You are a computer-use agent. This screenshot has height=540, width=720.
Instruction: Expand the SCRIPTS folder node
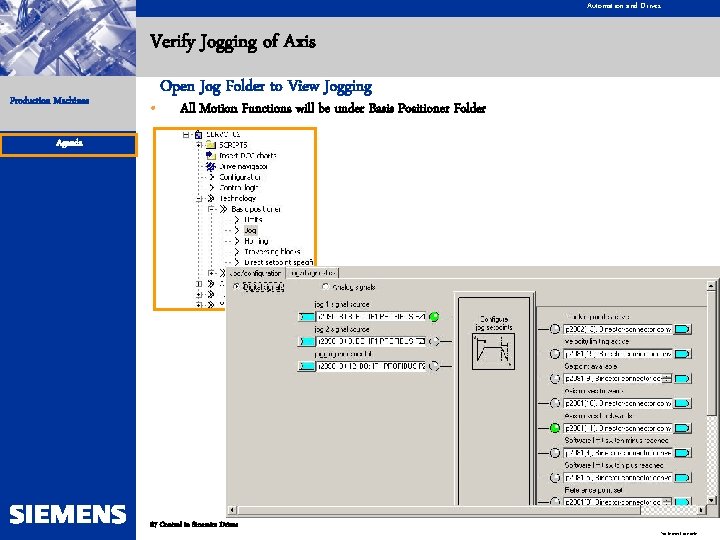pos(199,145)
